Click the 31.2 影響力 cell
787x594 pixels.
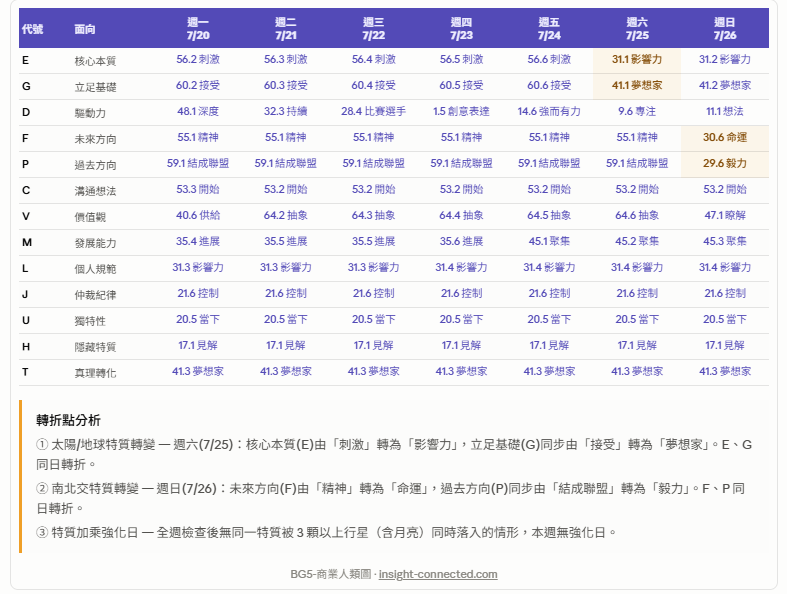click(725, 60)
